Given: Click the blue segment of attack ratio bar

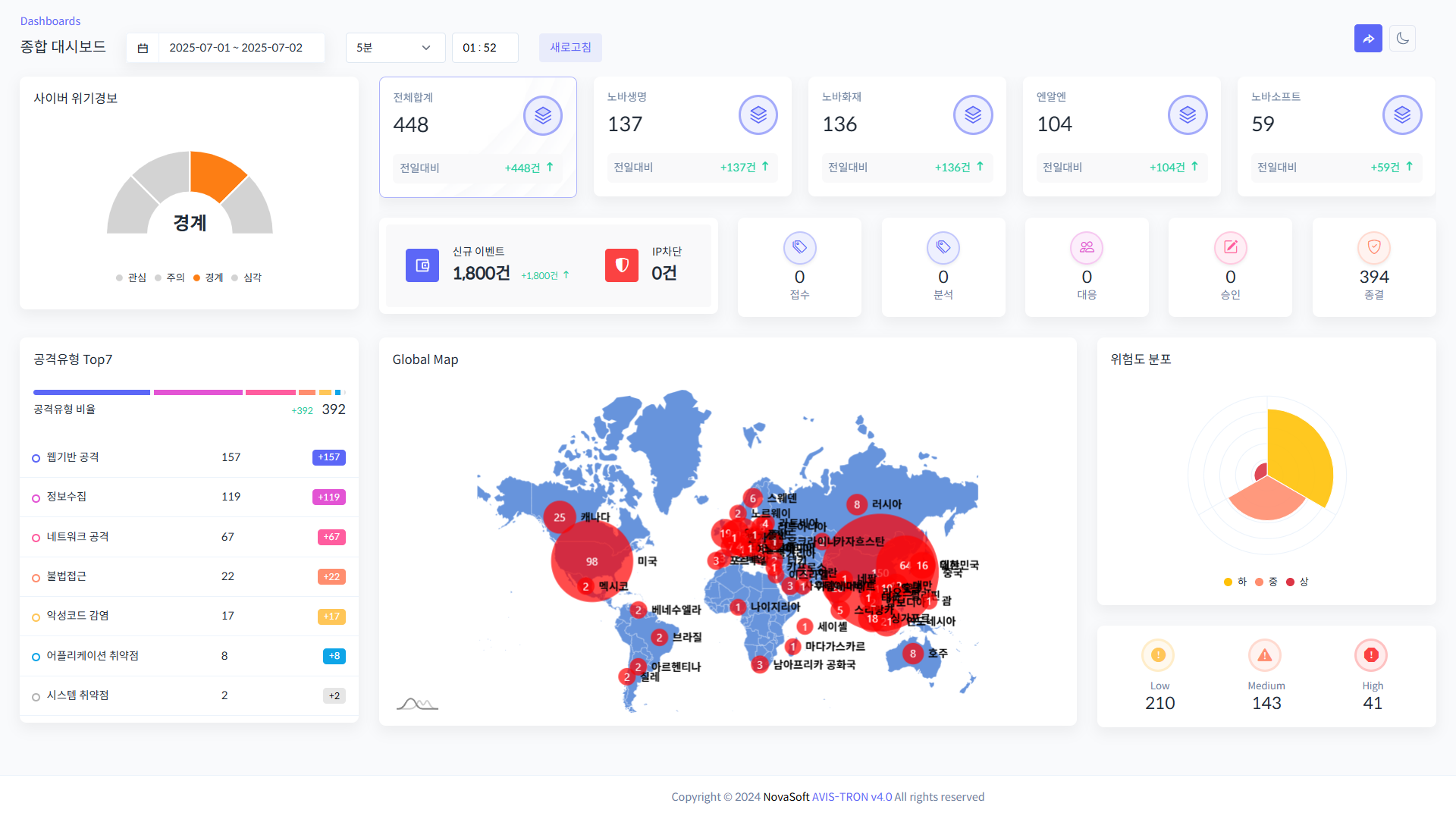Looking at the screenshot, I should tap(91, 392).
